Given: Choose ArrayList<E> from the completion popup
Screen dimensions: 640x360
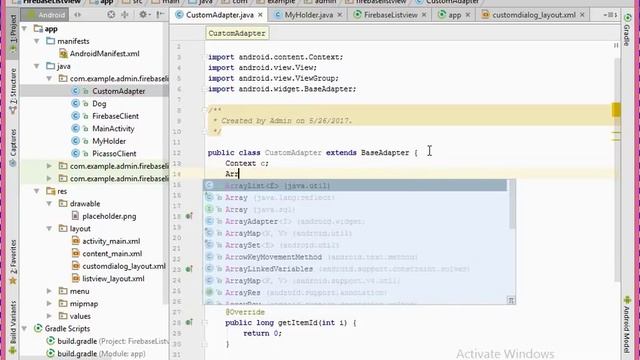Looking at the screenshot, I should pyautogui.click(x=355, y=186).
